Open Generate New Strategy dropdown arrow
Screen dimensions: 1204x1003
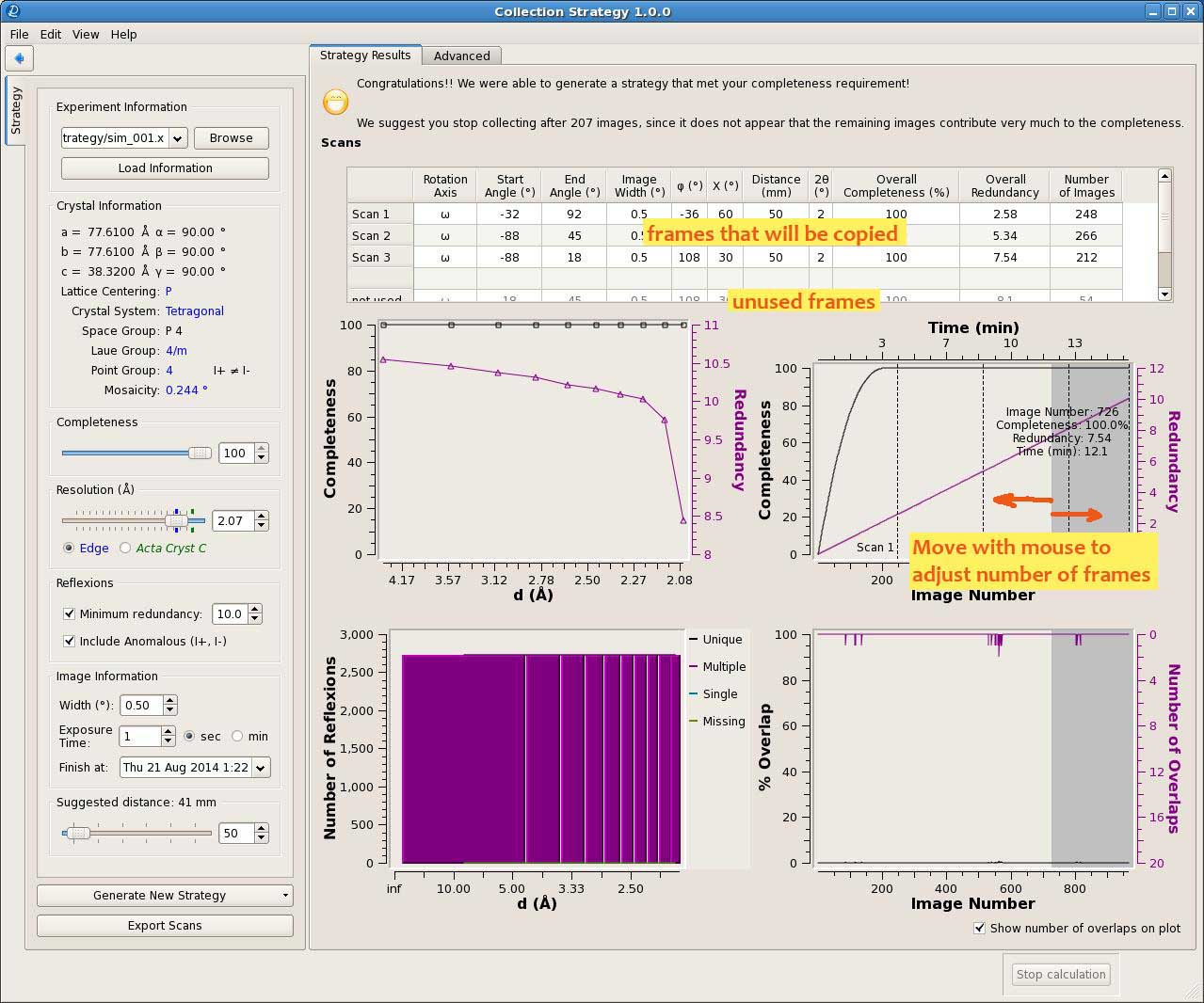(285, 896)
